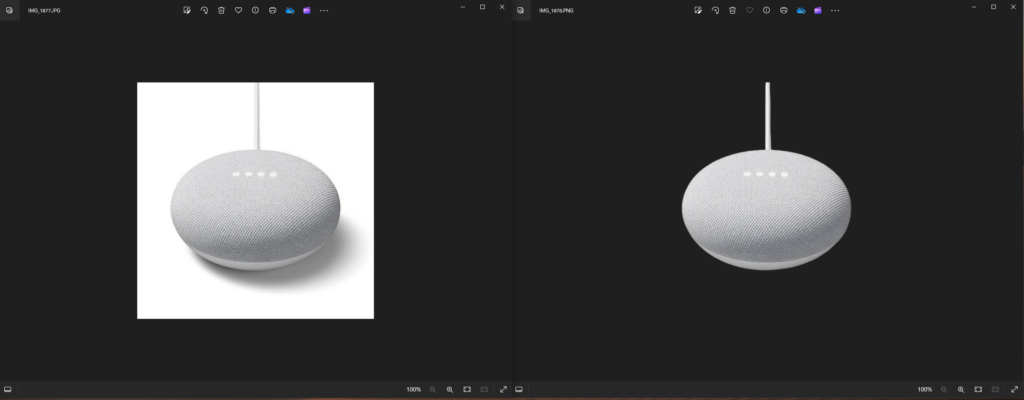1024x400 pixels.
Task: Toggle favorite heart for IMG_1877.JPG
Action: [238, 10]
